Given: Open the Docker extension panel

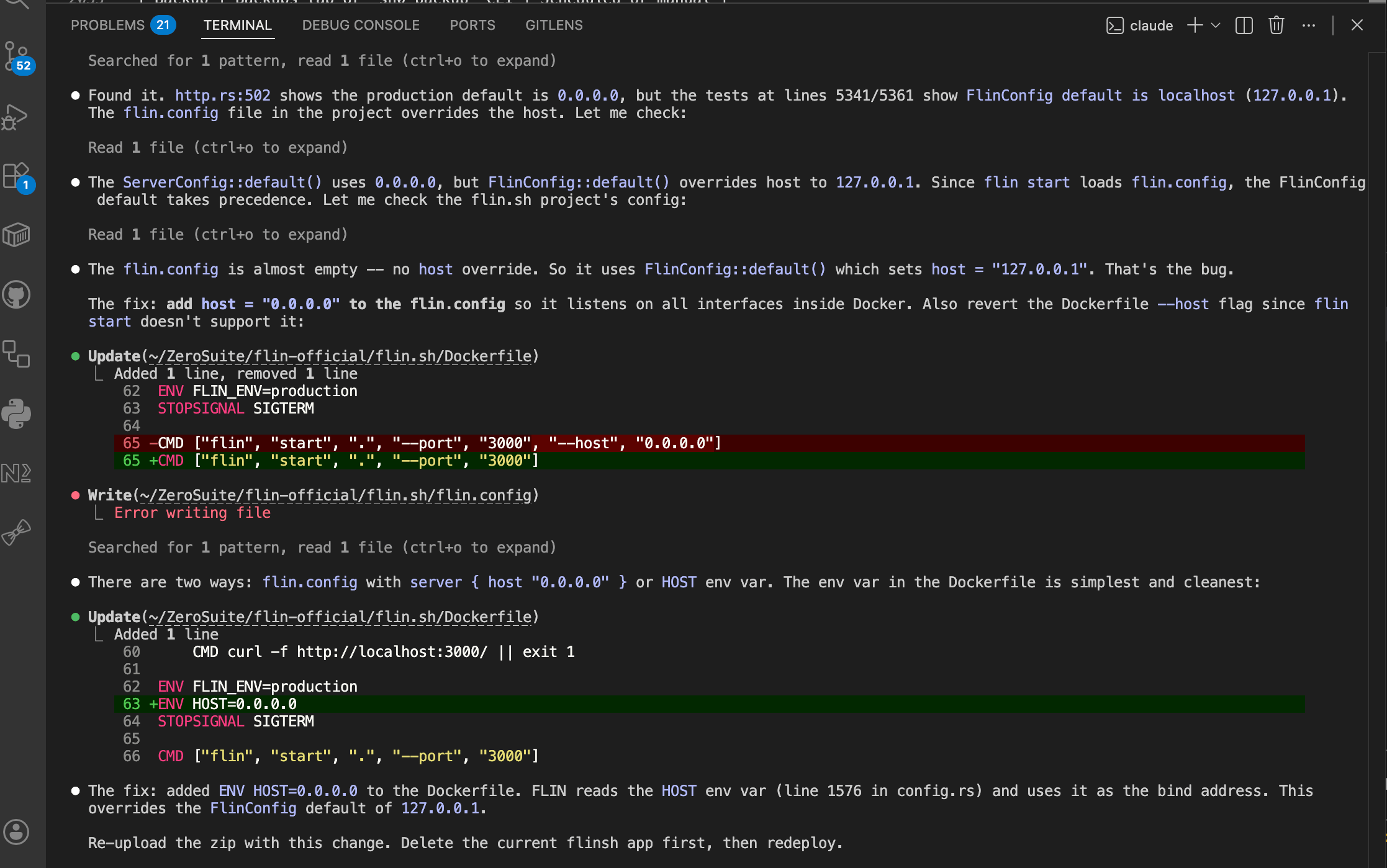Looking at the screenshot, I should click(x=17, y=235).
